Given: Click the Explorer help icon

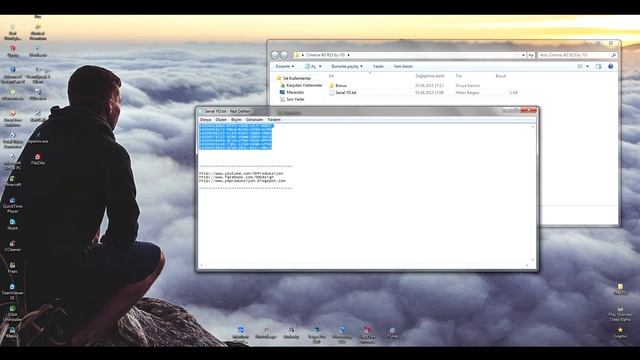Looking at the screenshot, I should click(x=611, y=66).
